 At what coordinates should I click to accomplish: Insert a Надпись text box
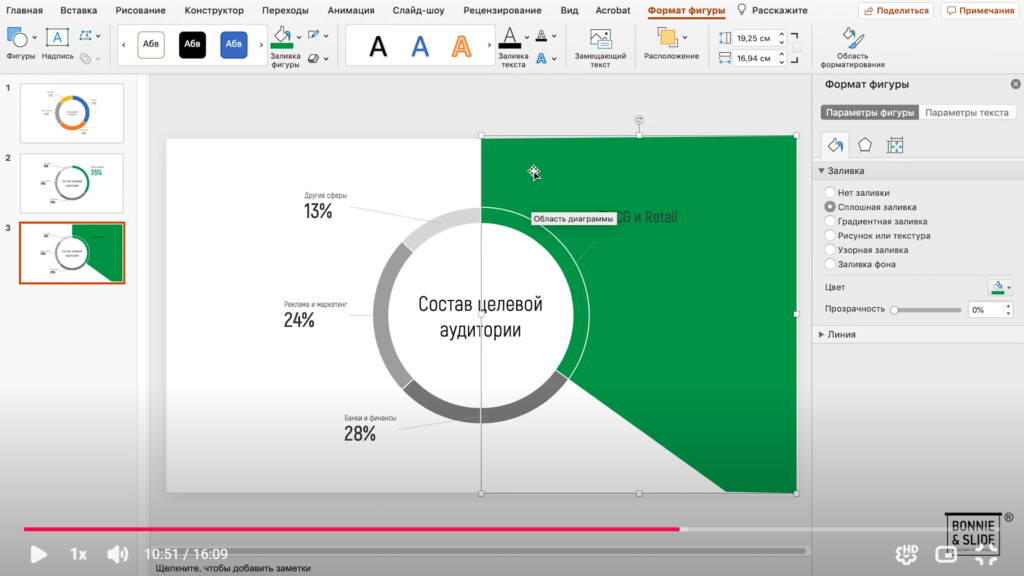point(57,38)
